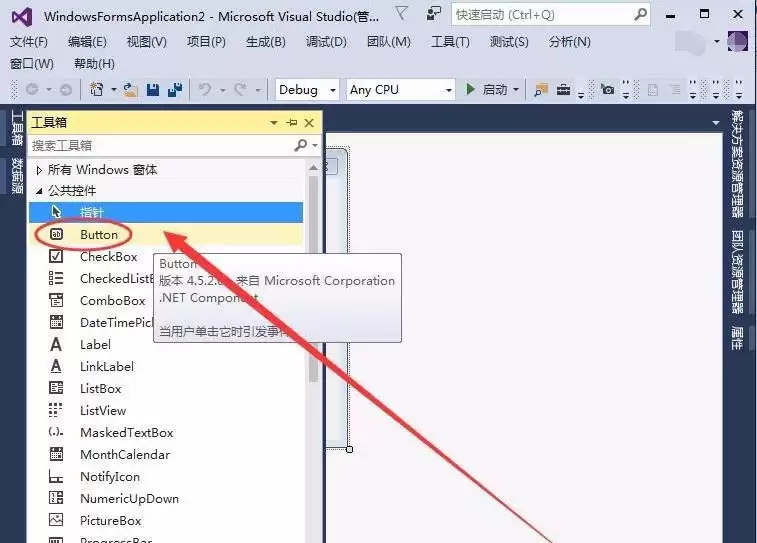Open the 项目(P) menu
Screen dimensions: 757x543
pos(207,42)
